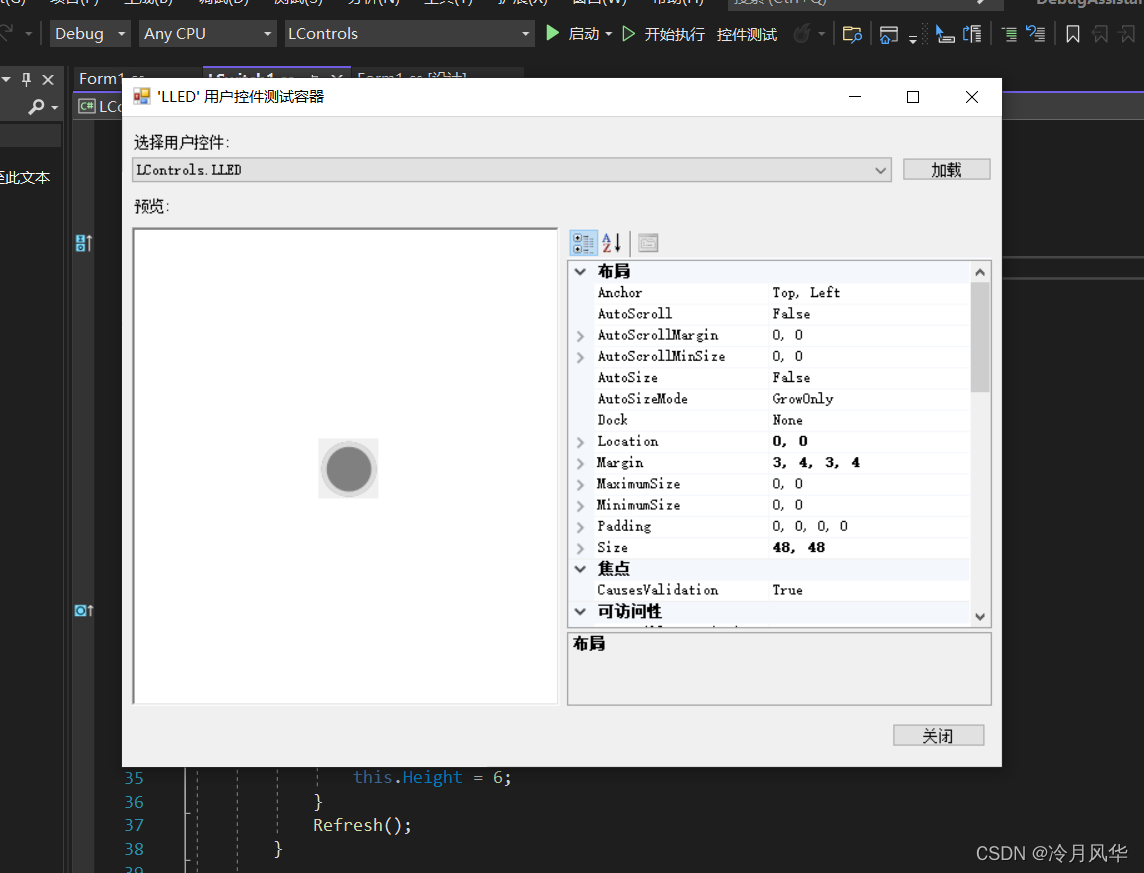This screenshot has height=873, width=1144.
Task: Click the AutoSize property value False
Action: pos(791,378)
